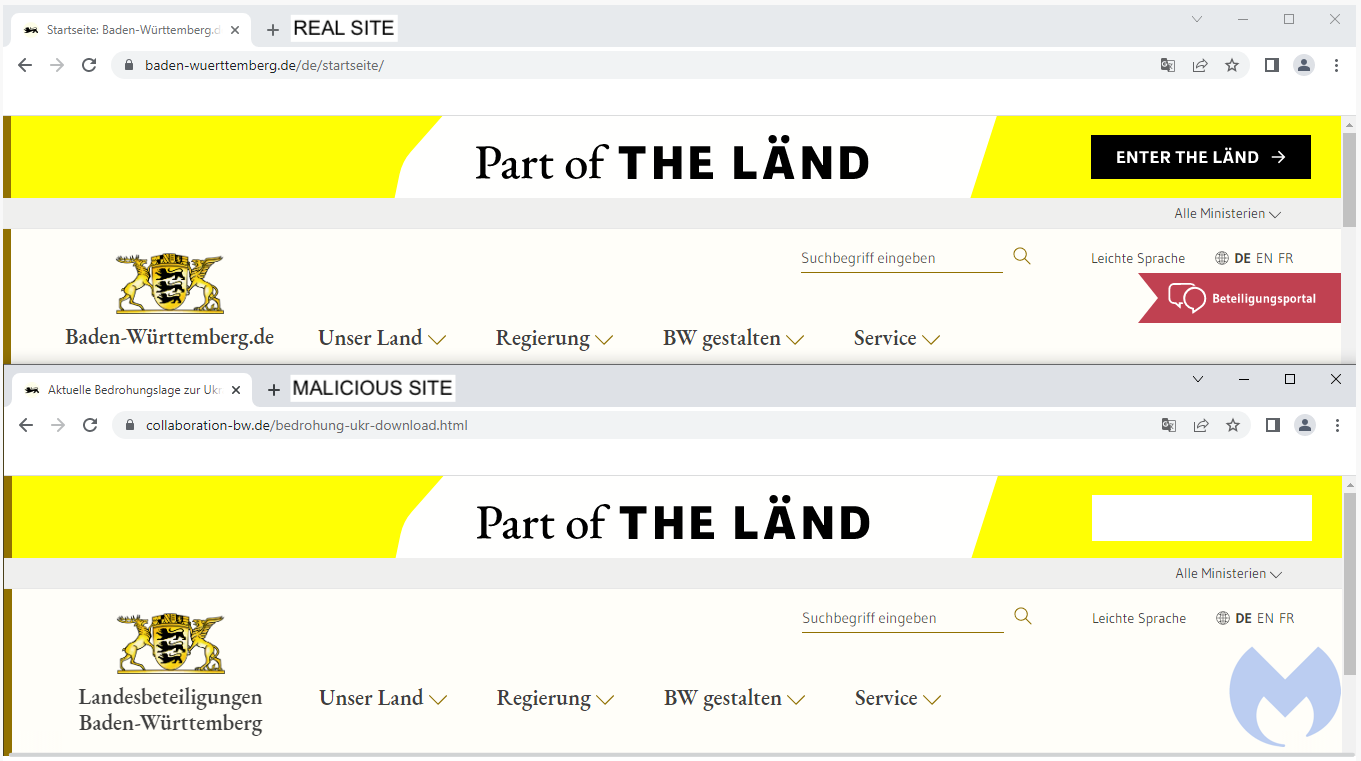The height and width of the screenshot is (761, 1361).
Task: Expand Regierung menu on malicious site
Action: coord(554,699)
